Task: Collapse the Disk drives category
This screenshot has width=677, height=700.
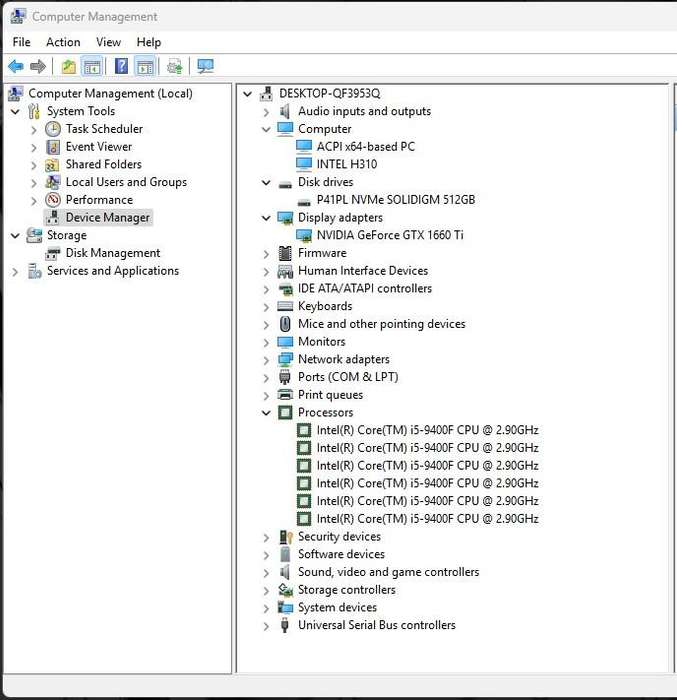Action: 266,183
